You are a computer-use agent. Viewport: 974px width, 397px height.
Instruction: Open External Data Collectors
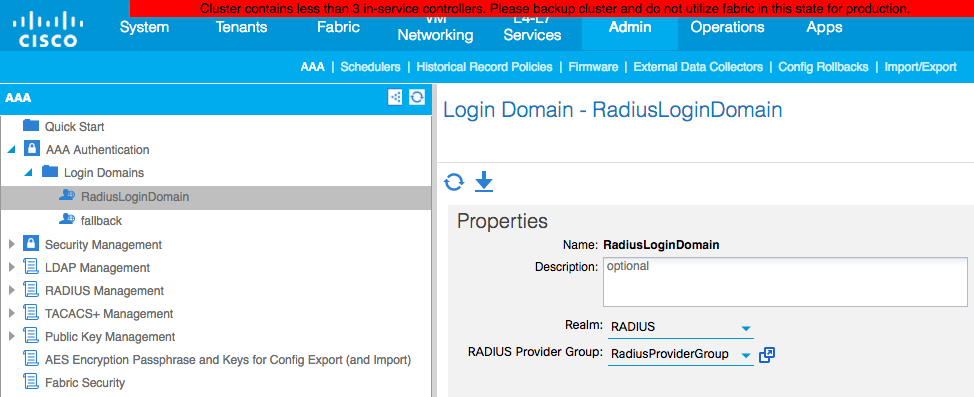(x=698, y=66)
